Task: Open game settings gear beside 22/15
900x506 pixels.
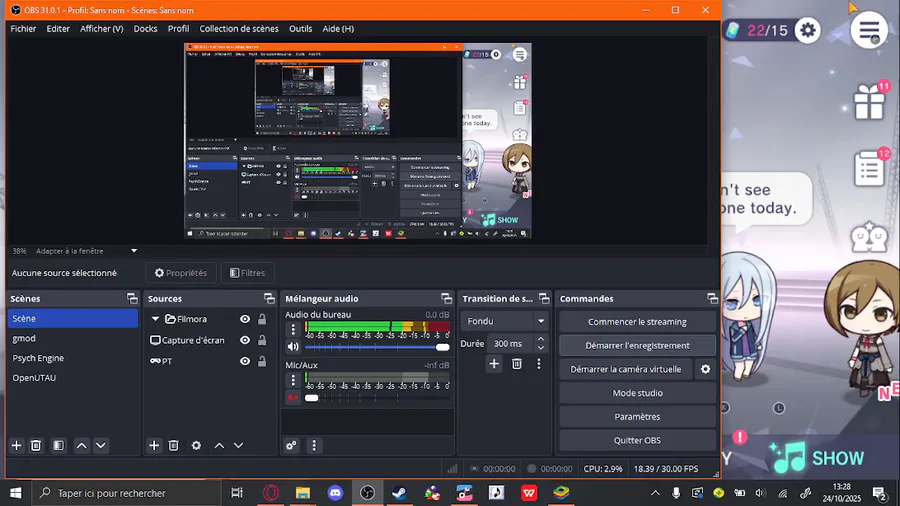Action: [808, 30]
